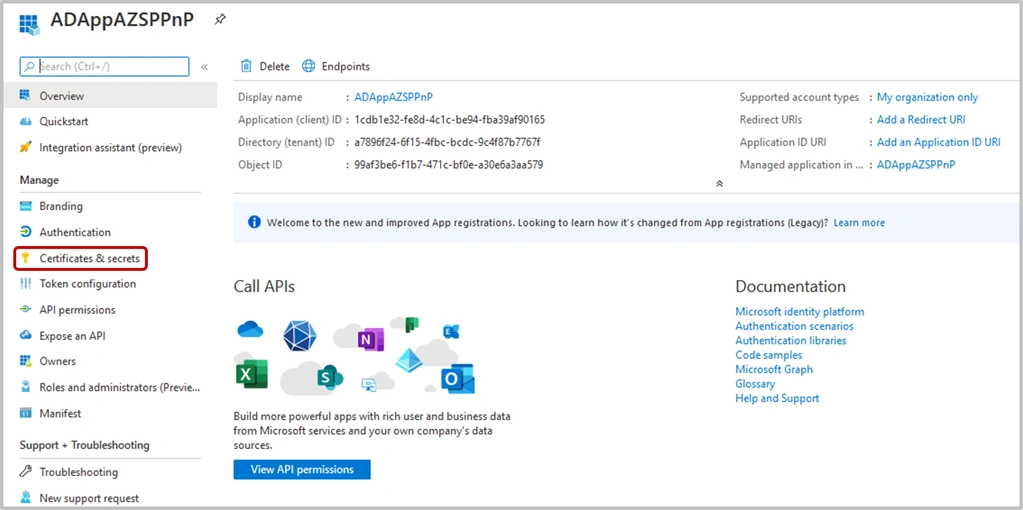Viewport: 1023px width, 510px height.
Task: Click the Integration assistant rocket icon
Action: click(x=25, y=147)
